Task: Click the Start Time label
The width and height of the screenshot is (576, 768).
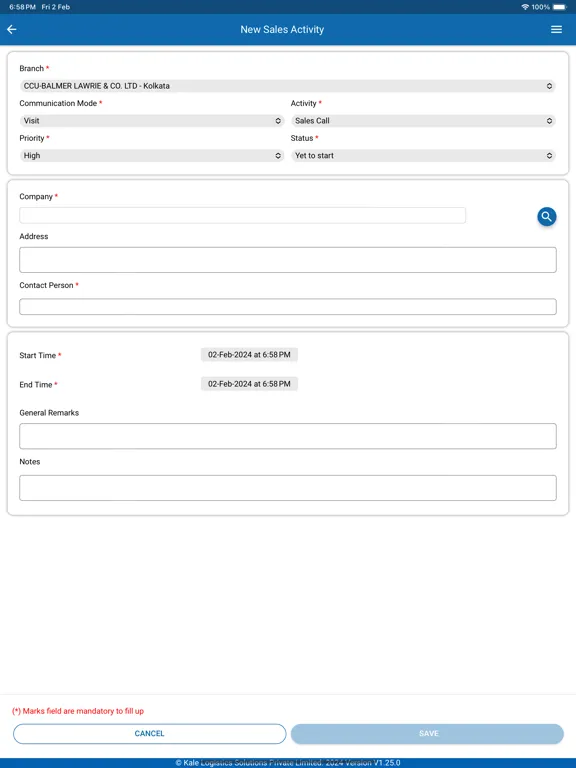Action: 38,356
